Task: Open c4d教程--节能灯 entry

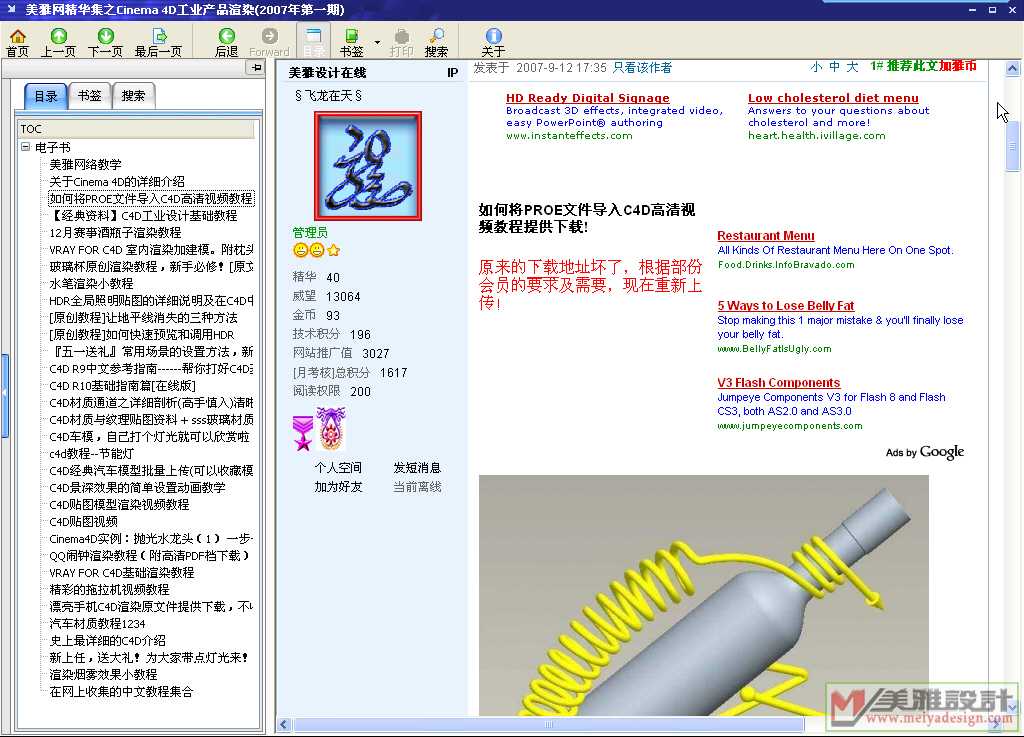Action: pos(91,454)
